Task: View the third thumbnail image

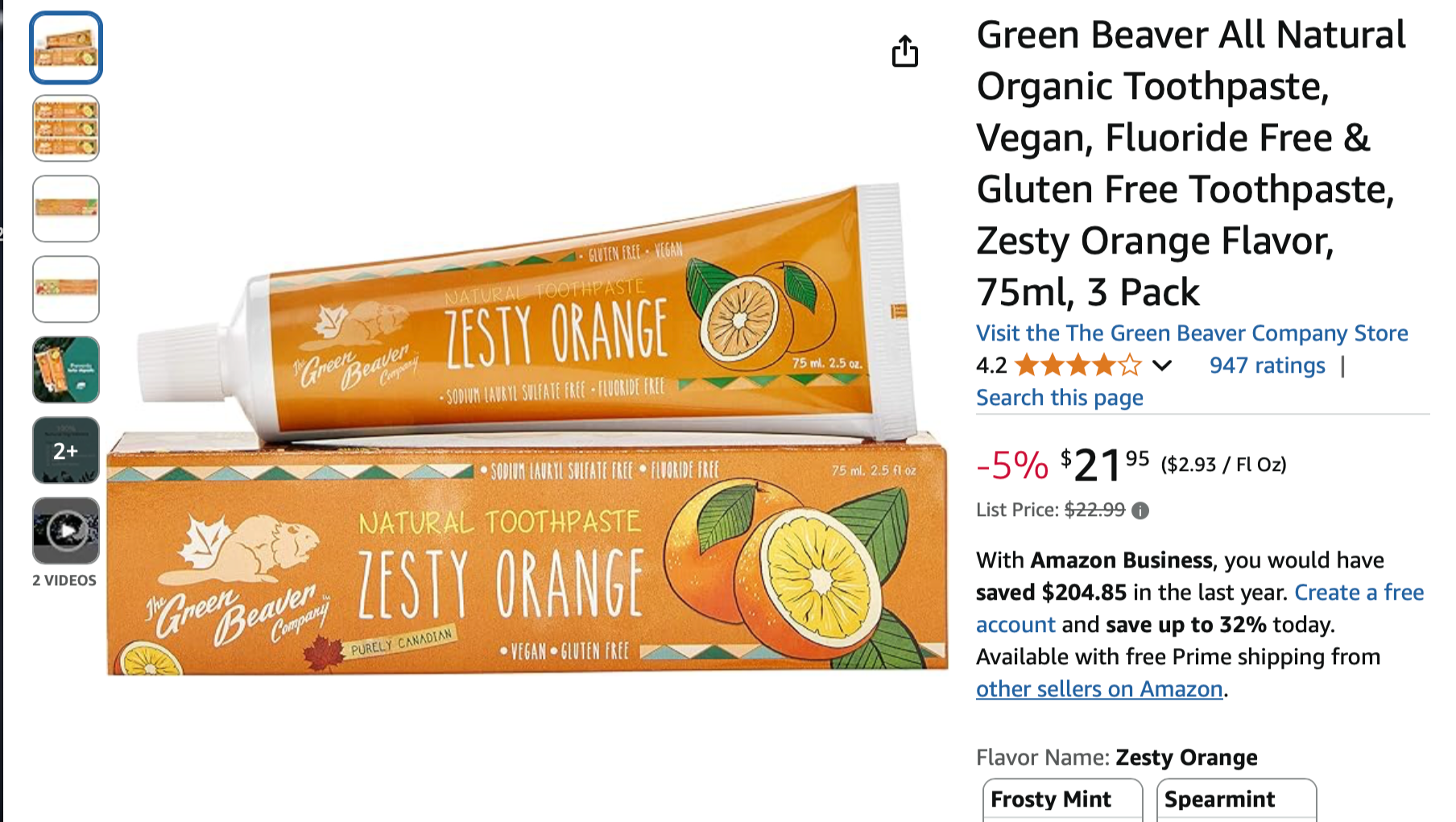Action: coord(66,209)
